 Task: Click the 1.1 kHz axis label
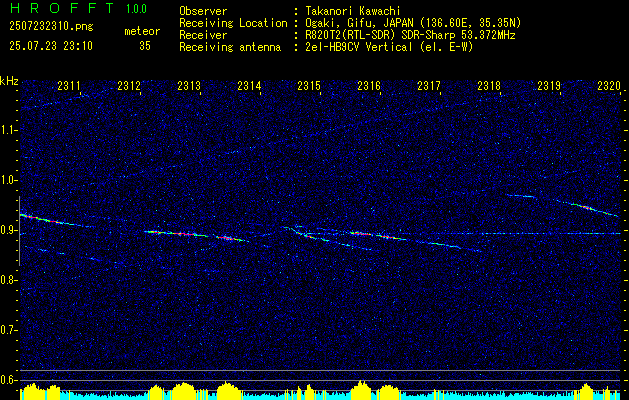(9, 130)
